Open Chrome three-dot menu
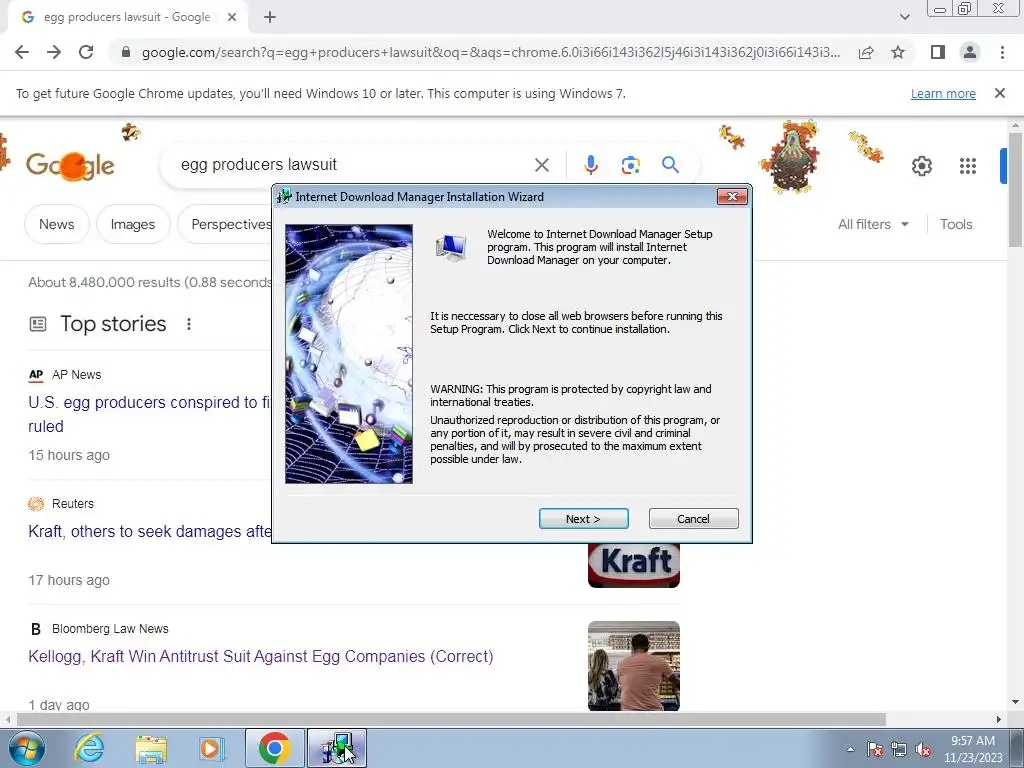 pyautogui.click(x=1002, y=52)
